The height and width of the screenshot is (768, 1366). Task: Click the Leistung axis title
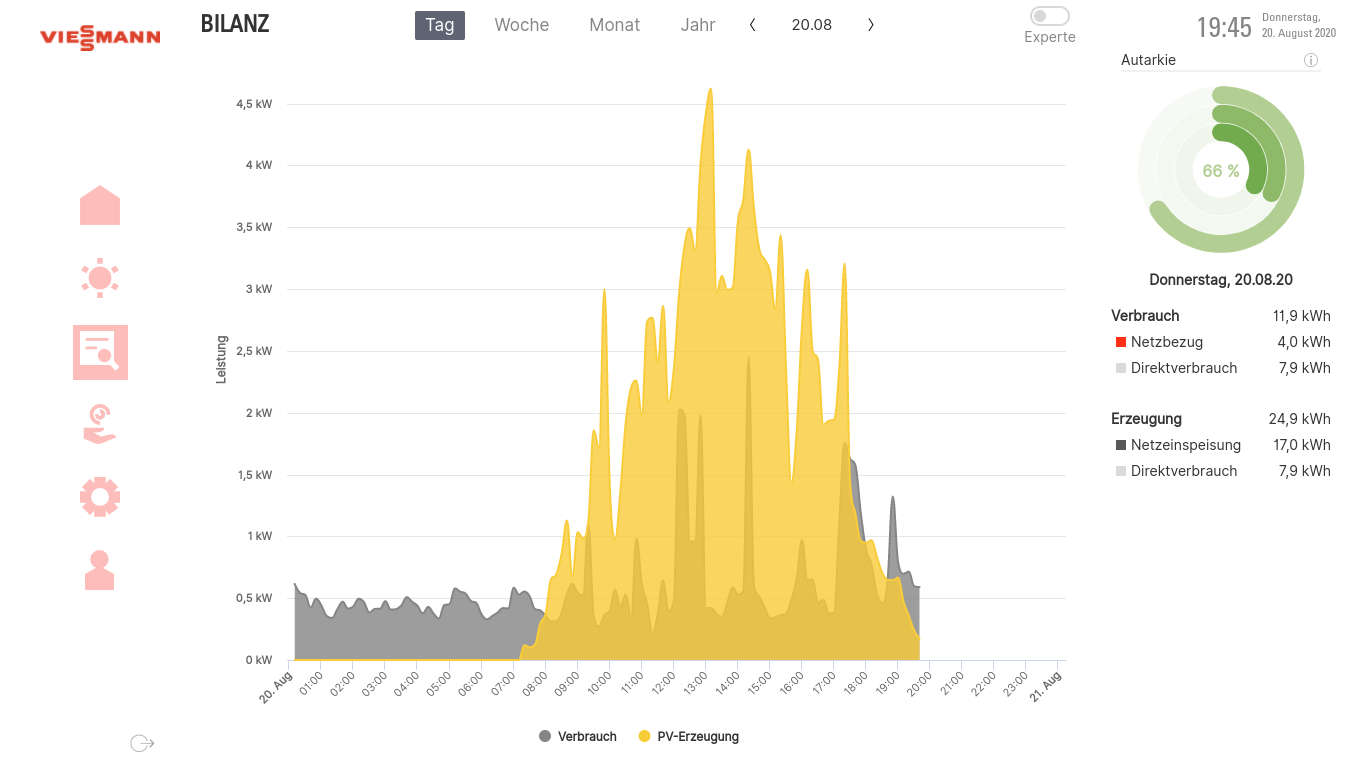pyautogui.click(x=222, y=360)
